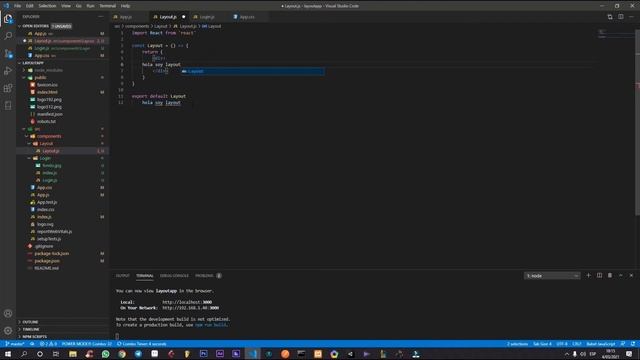Open Chrome from the taskbar
Image resolution: width=640 pixels, height=360 pixels.
(122, 354)
